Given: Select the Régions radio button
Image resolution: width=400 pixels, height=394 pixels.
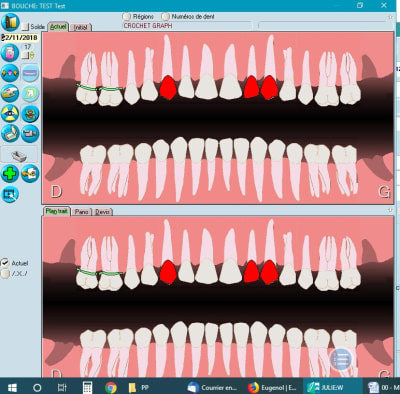Looking at the screenshot, I should (x=126, y=16).
